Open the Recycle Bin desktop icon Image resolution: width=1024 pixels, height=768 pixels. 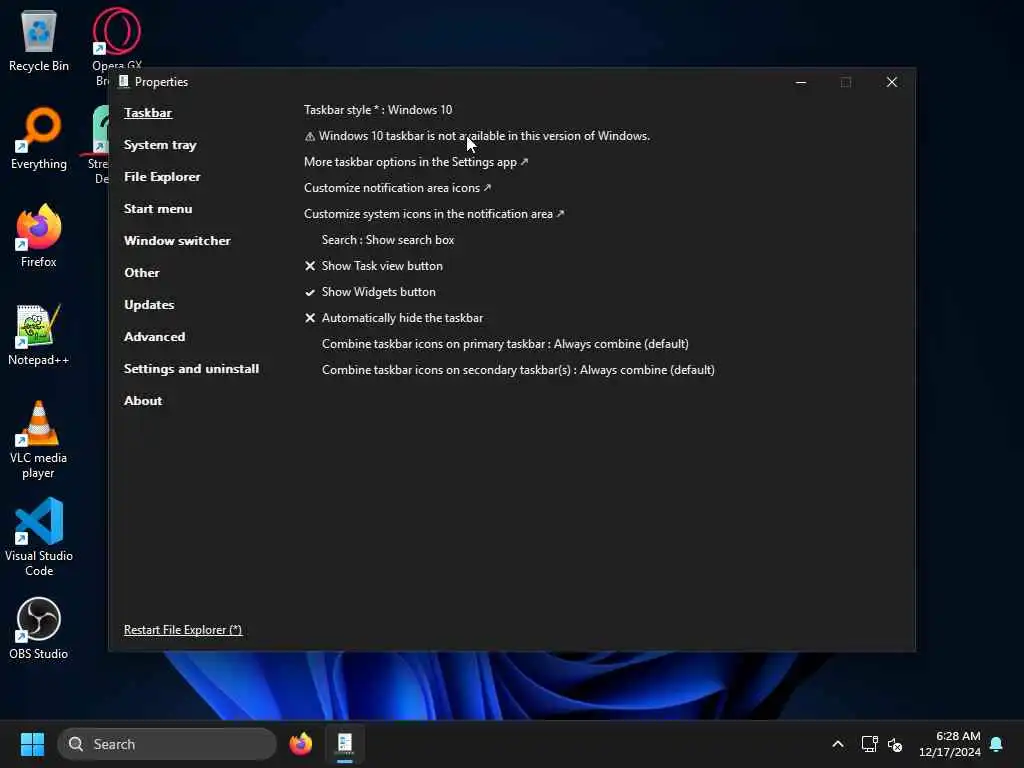click(39, 40)
